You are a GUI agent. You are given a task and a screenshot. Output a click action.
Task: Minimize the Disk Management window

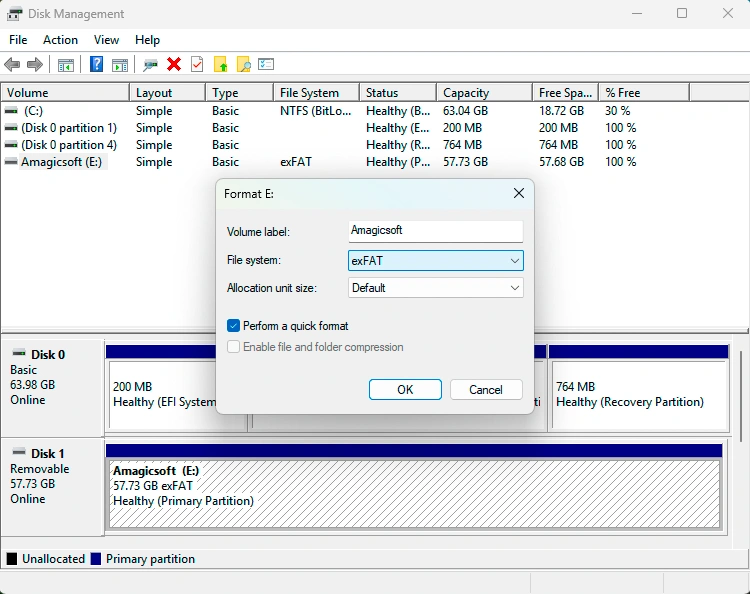point(637,13)
